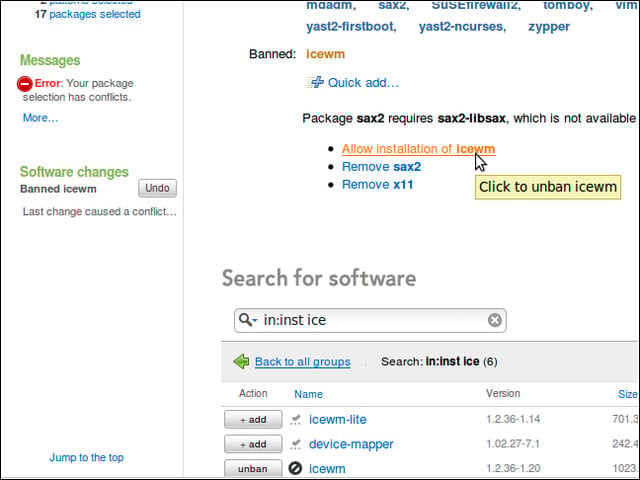Undo the Banned icewm change
The height and width of the screenshot is (480, 640).
[157, 188]
